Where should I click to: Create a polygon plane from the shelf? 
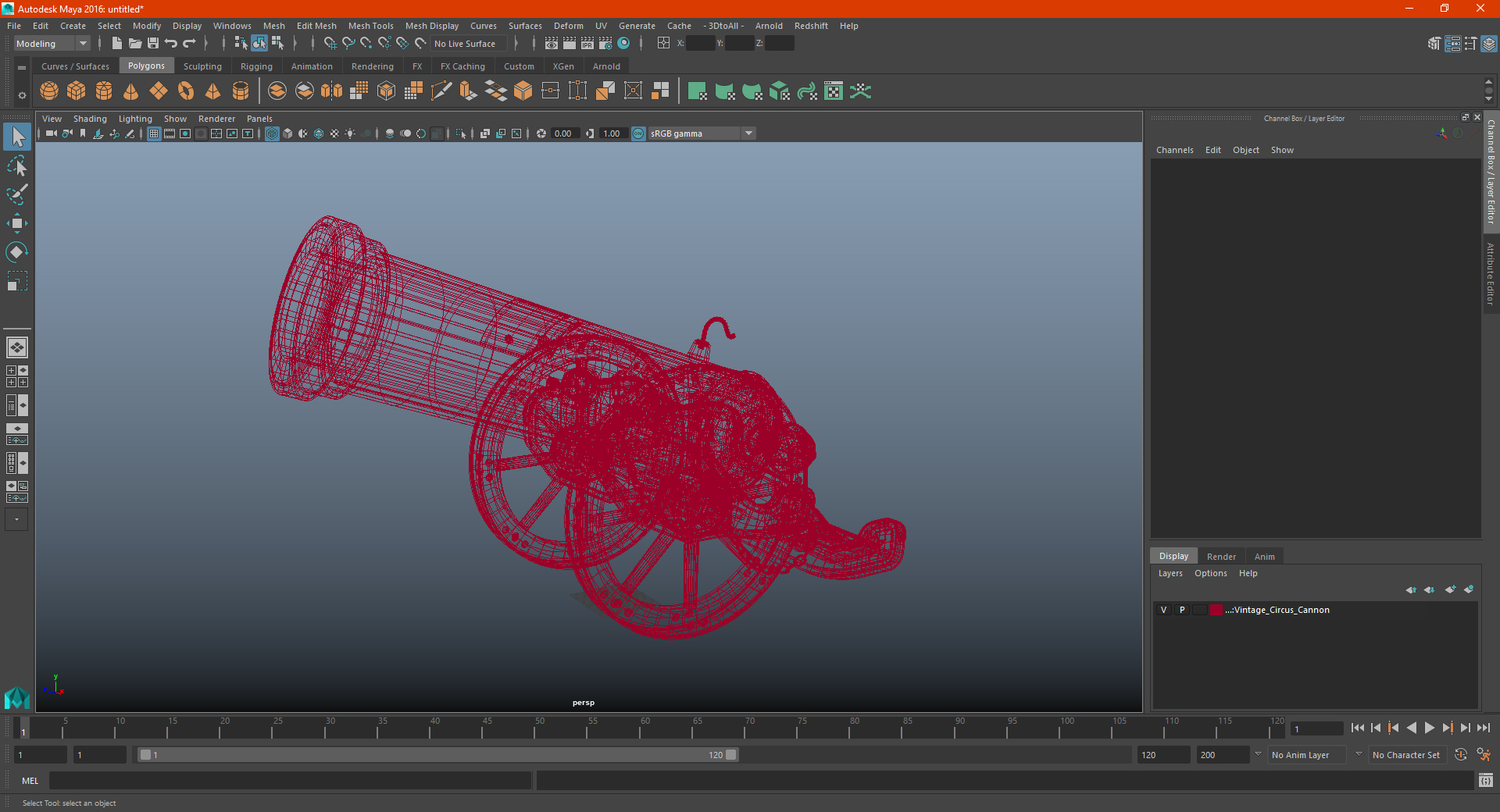(159, 91)
